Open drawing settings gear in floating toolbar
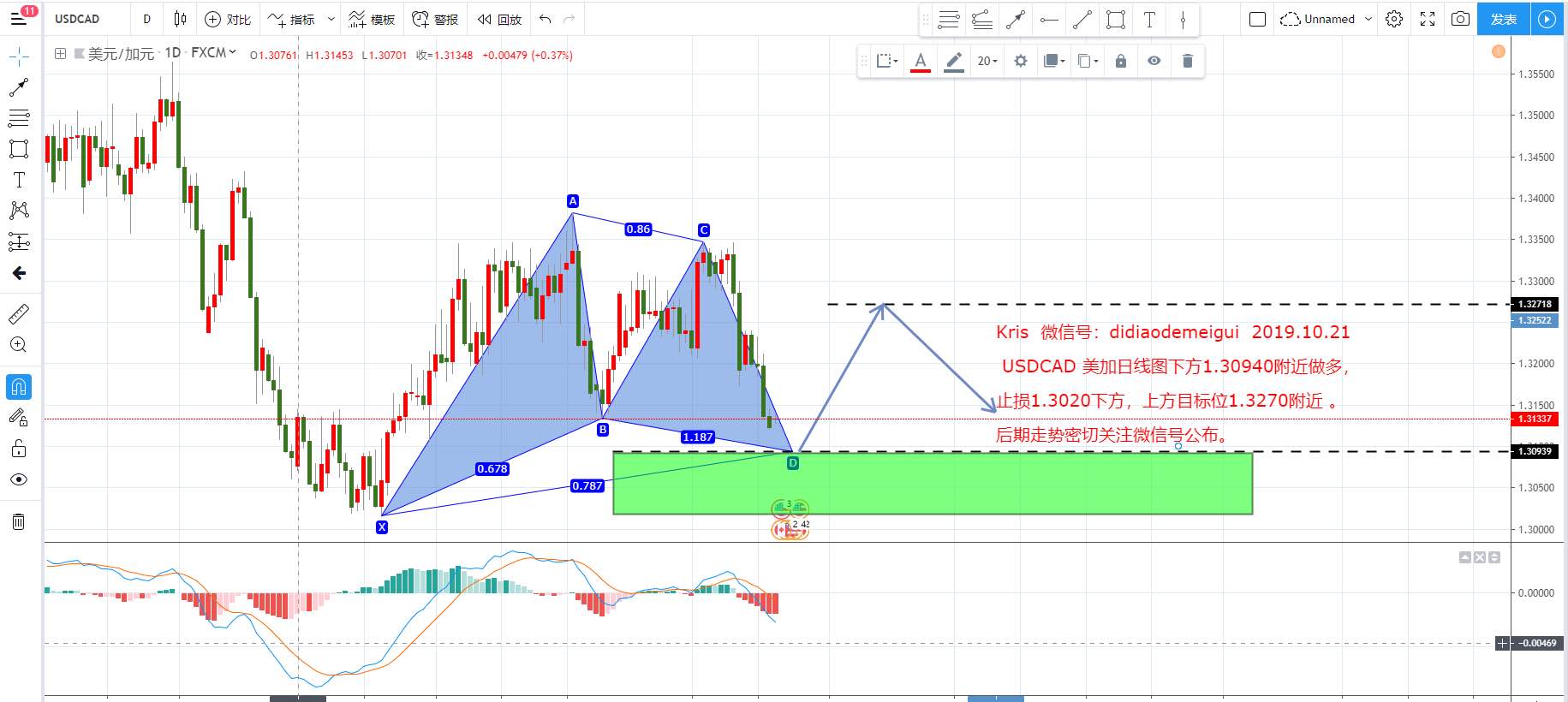The width and height of the screenshot is (1568, 702). [1021, 61]
